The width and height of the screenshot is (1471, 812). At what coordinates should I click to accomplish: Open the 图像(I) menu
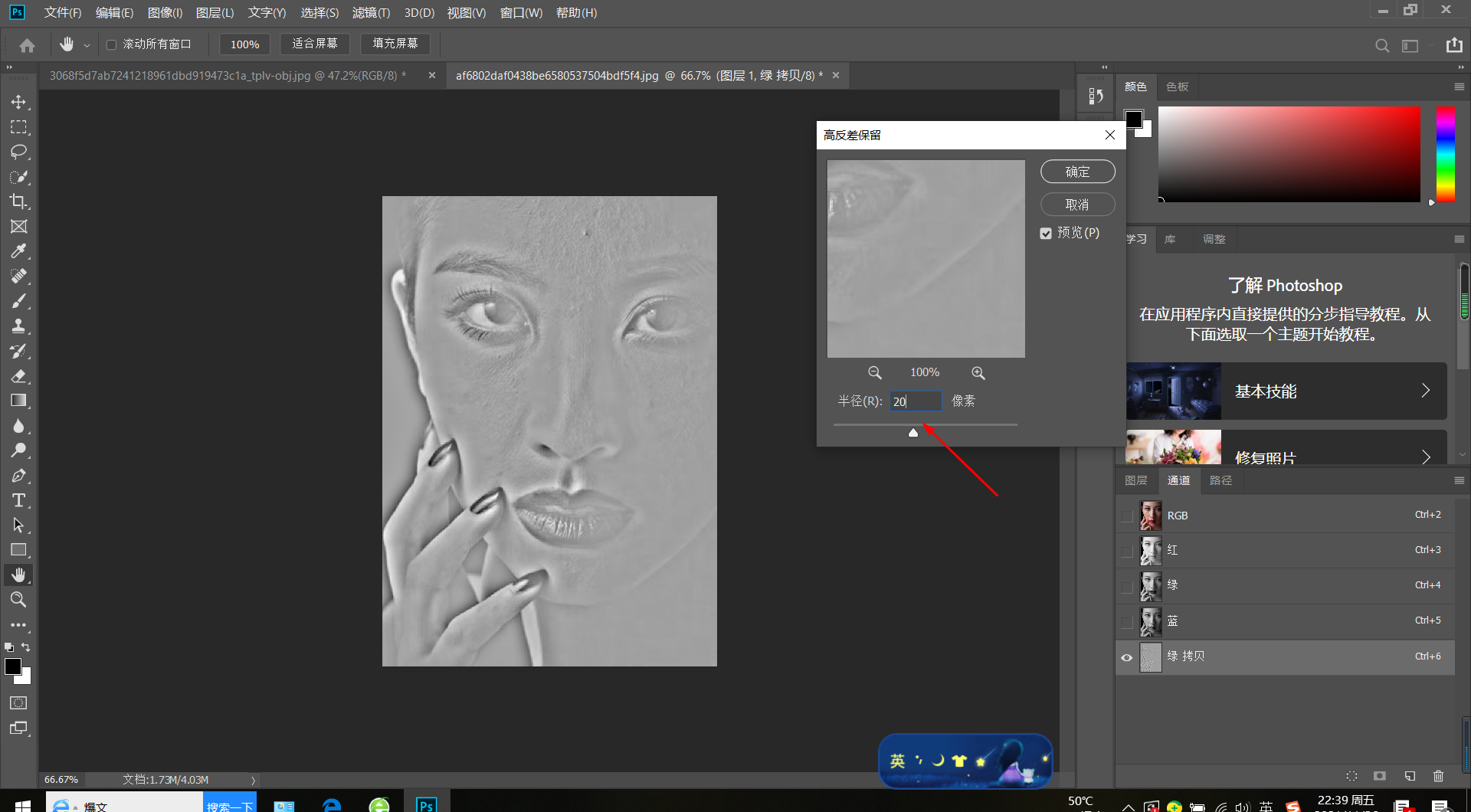coord(165,13)
